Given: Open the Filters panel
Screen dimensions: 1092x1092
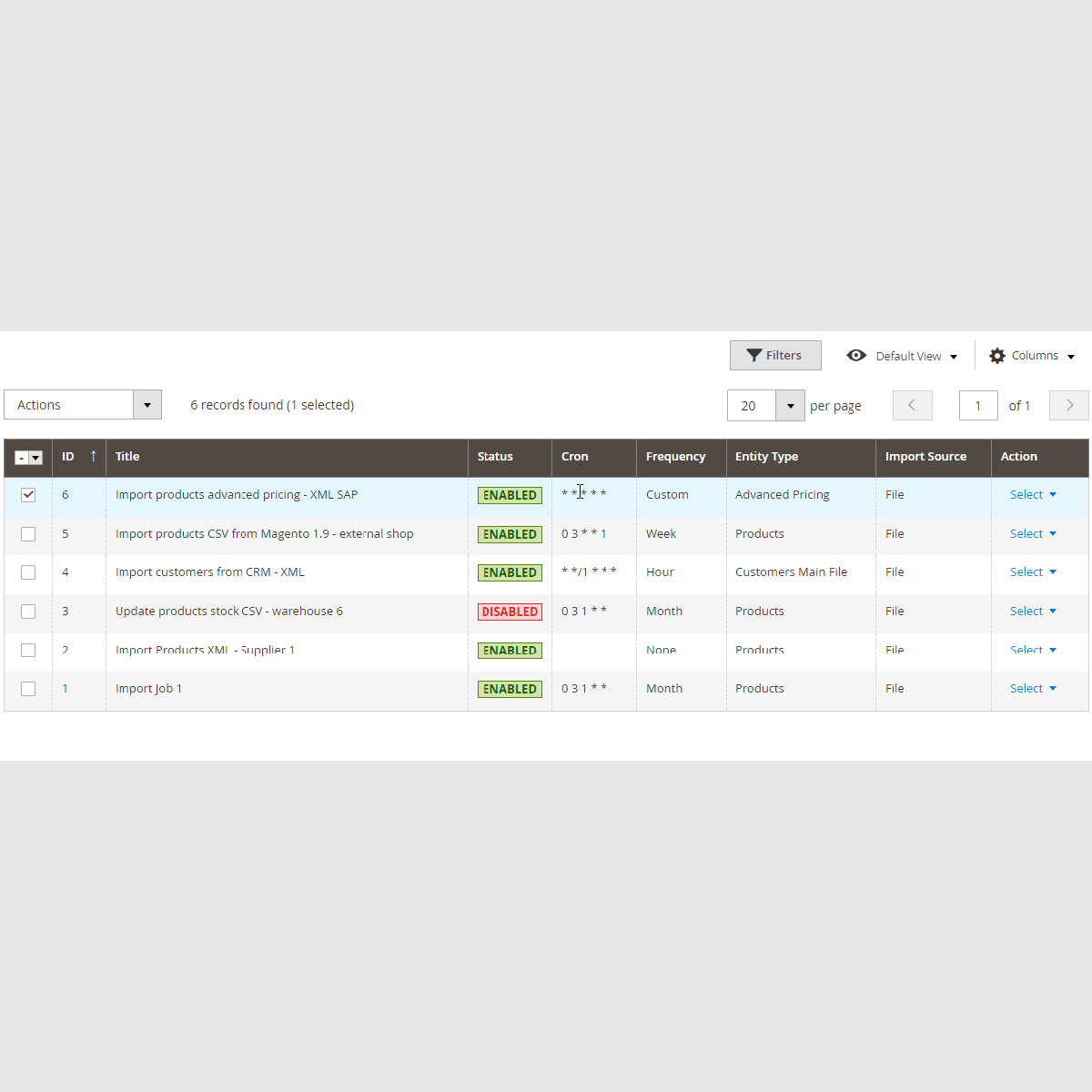Looking at the screenshot, I should coord(775,356).
